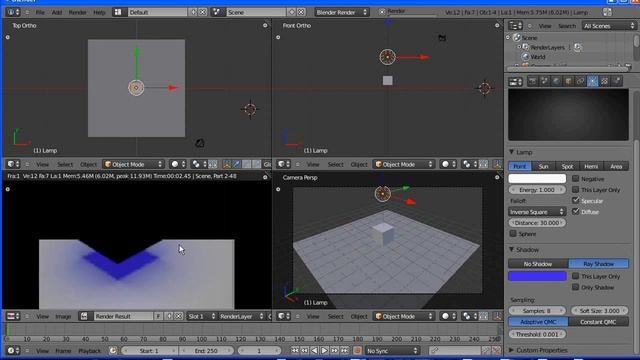
Task: Toggle use preview range clock icon
Action: (x=113, y=351)
